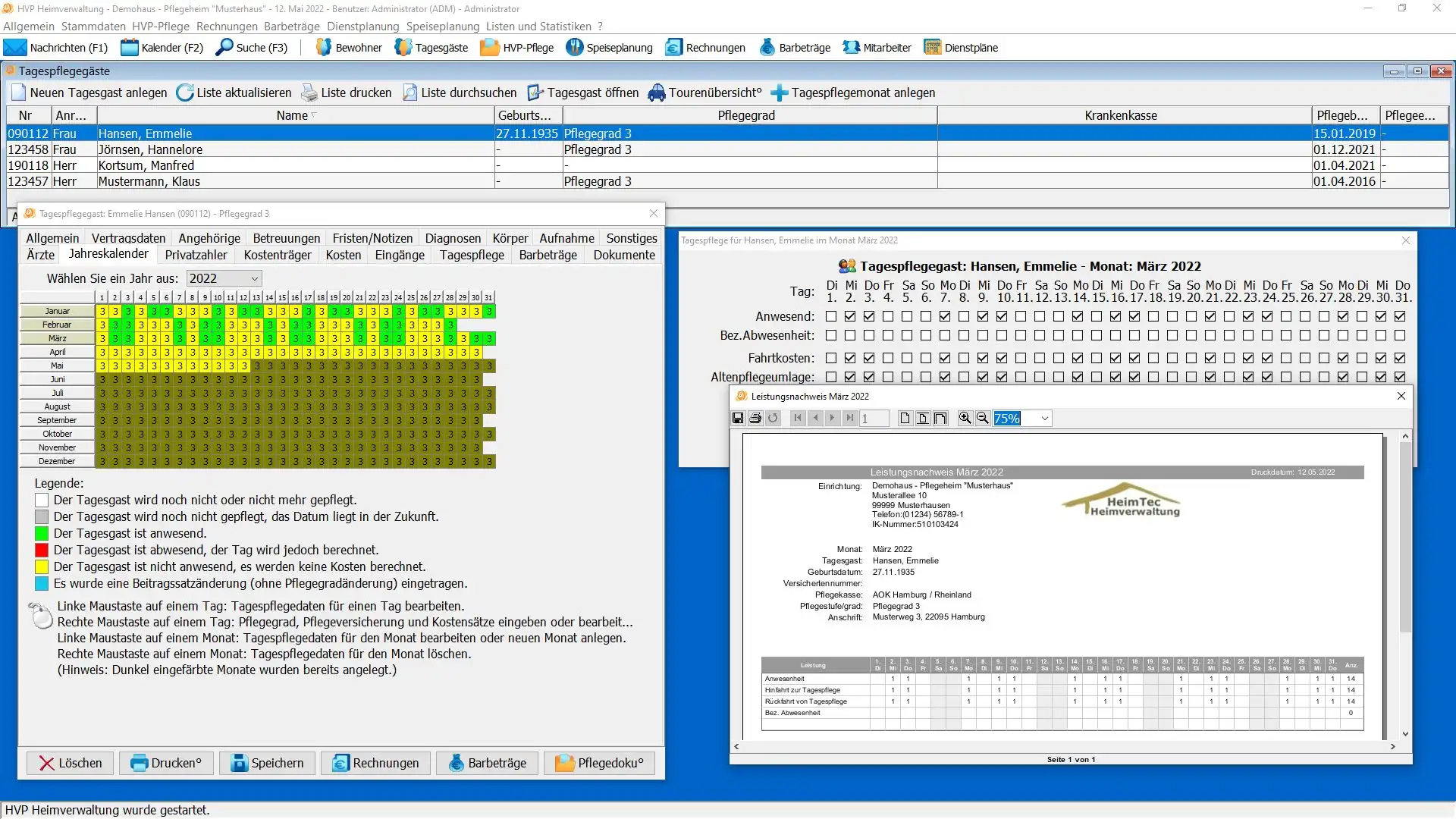Open the Dienstpläne toolbar icon
Image resolution: width=1456 pixels, height=819 pixels.
point(932,48)
